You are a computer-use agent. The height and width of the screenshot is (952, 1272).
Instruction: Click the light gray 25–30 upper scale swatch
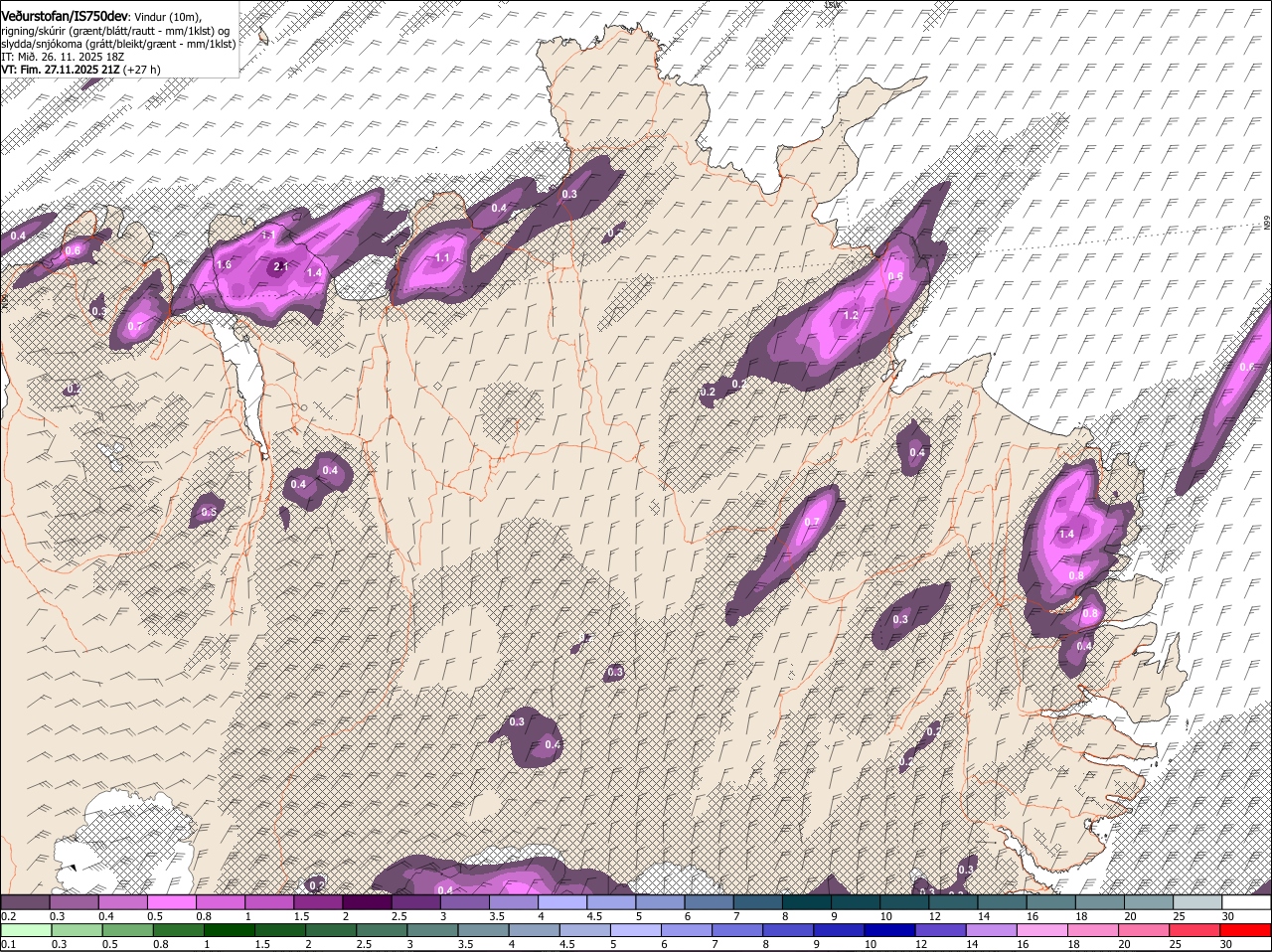coord(1198,902)
